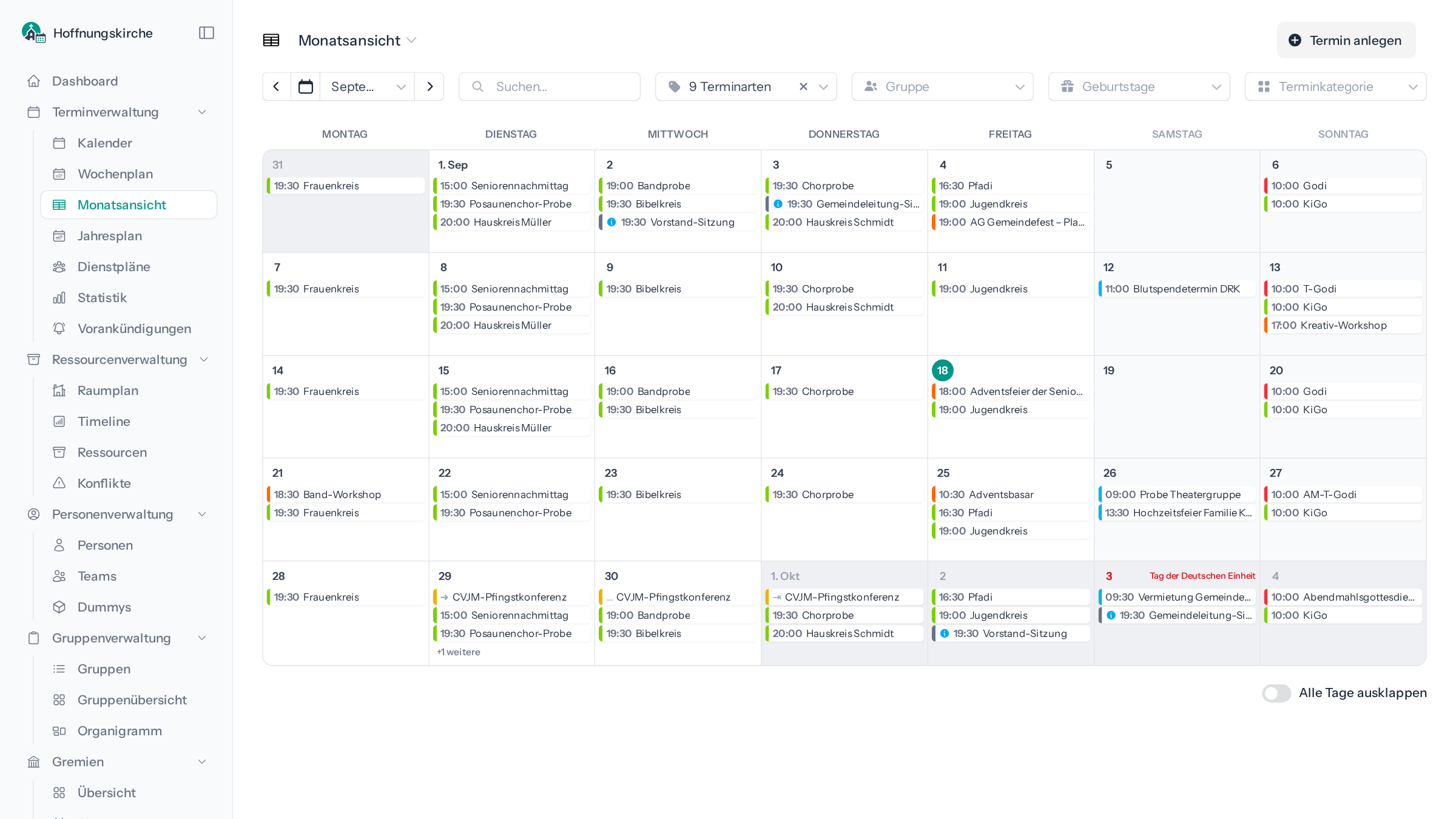Toggle Alle Tage ausklappen switch
Image resolution: width=1456 pixels, height=819 pixels.
(x=1276, y=693)
